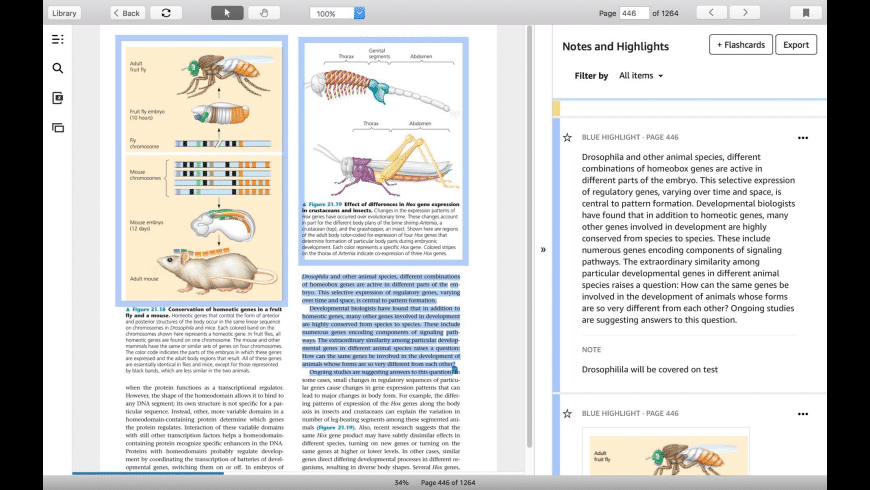Open the zoom percentage dropdown

point(360,13)
